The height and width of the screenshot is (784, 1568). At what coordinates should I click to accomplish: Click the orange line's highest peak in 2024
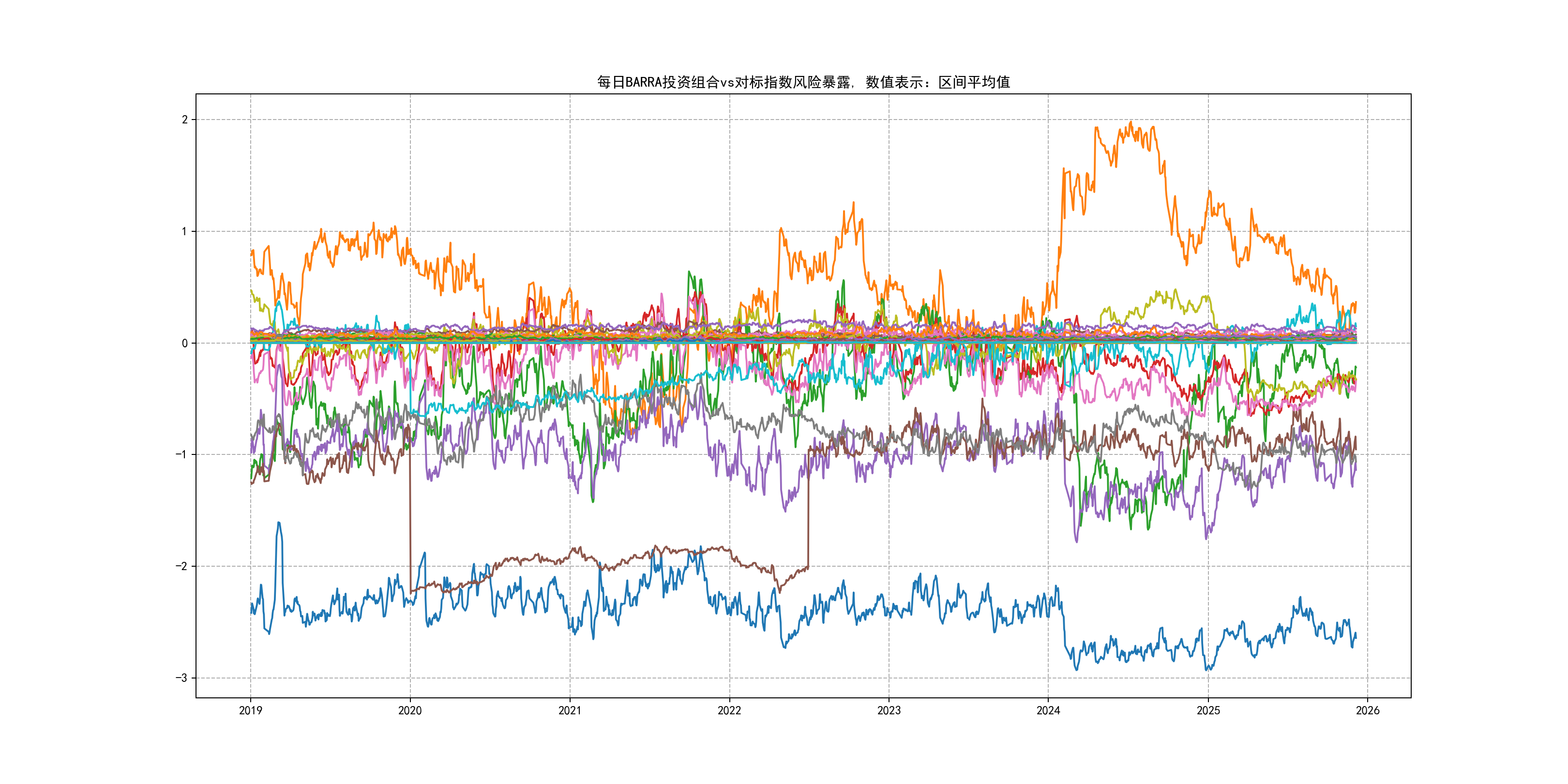click(x=1131, y=123)
